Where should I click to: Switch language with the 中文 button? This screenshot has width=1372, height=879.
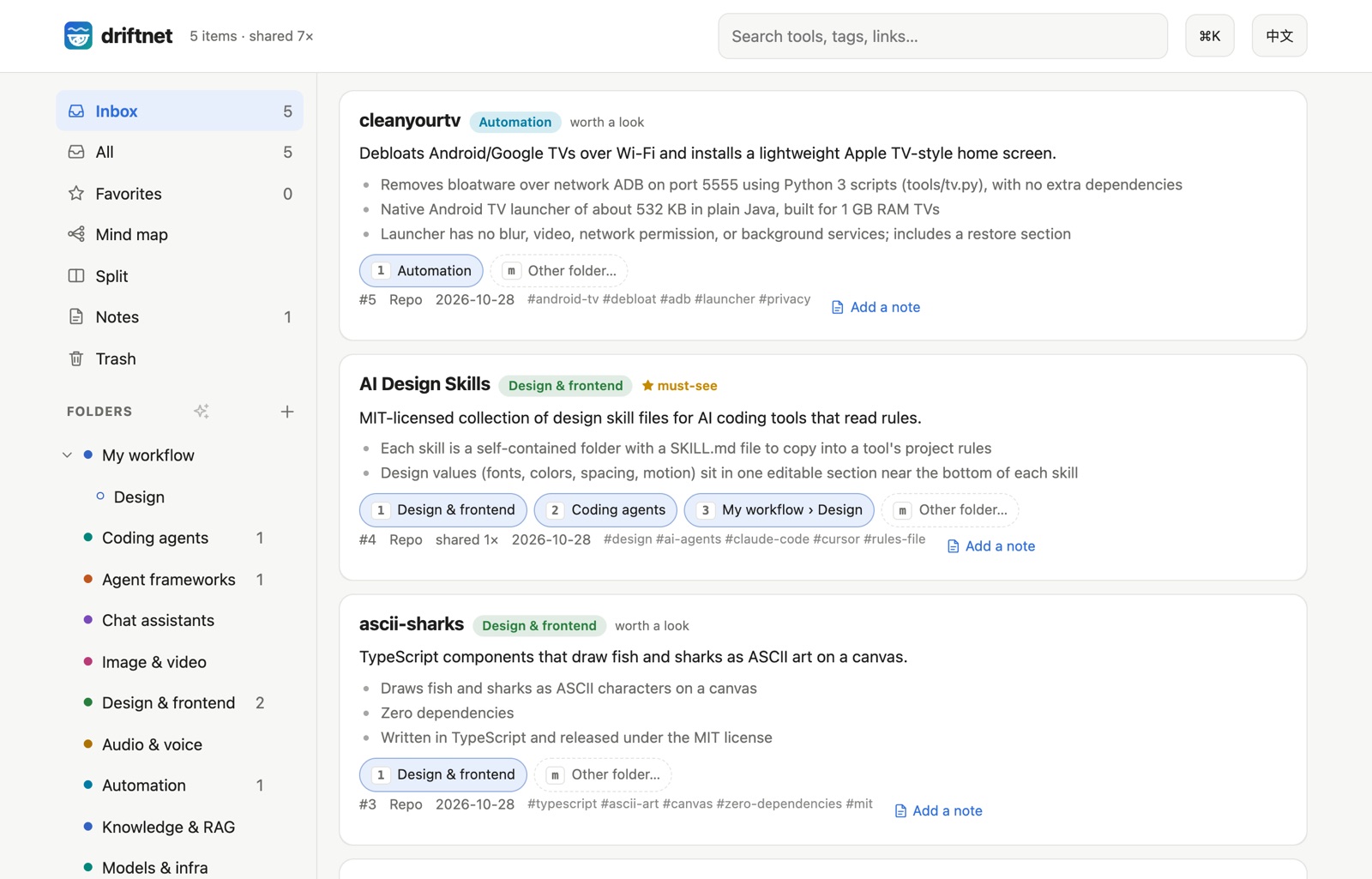coord(1279,36)
